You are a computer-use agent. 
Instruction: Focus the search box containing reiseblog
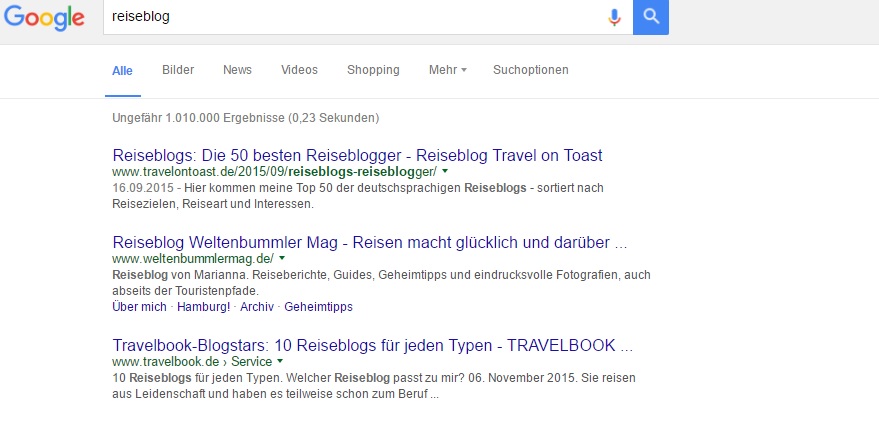coord(368,17)
